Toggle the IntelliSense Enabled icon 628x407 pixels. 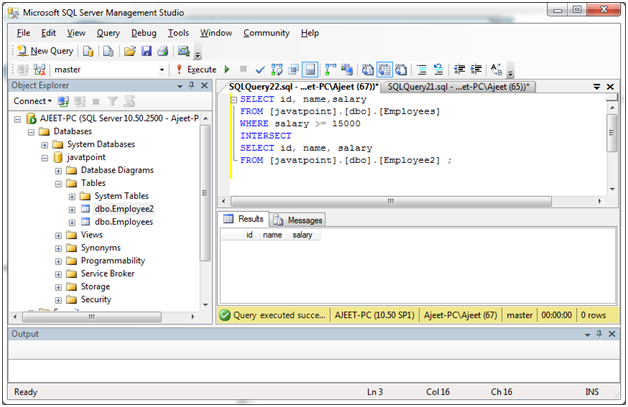point(310,70)
